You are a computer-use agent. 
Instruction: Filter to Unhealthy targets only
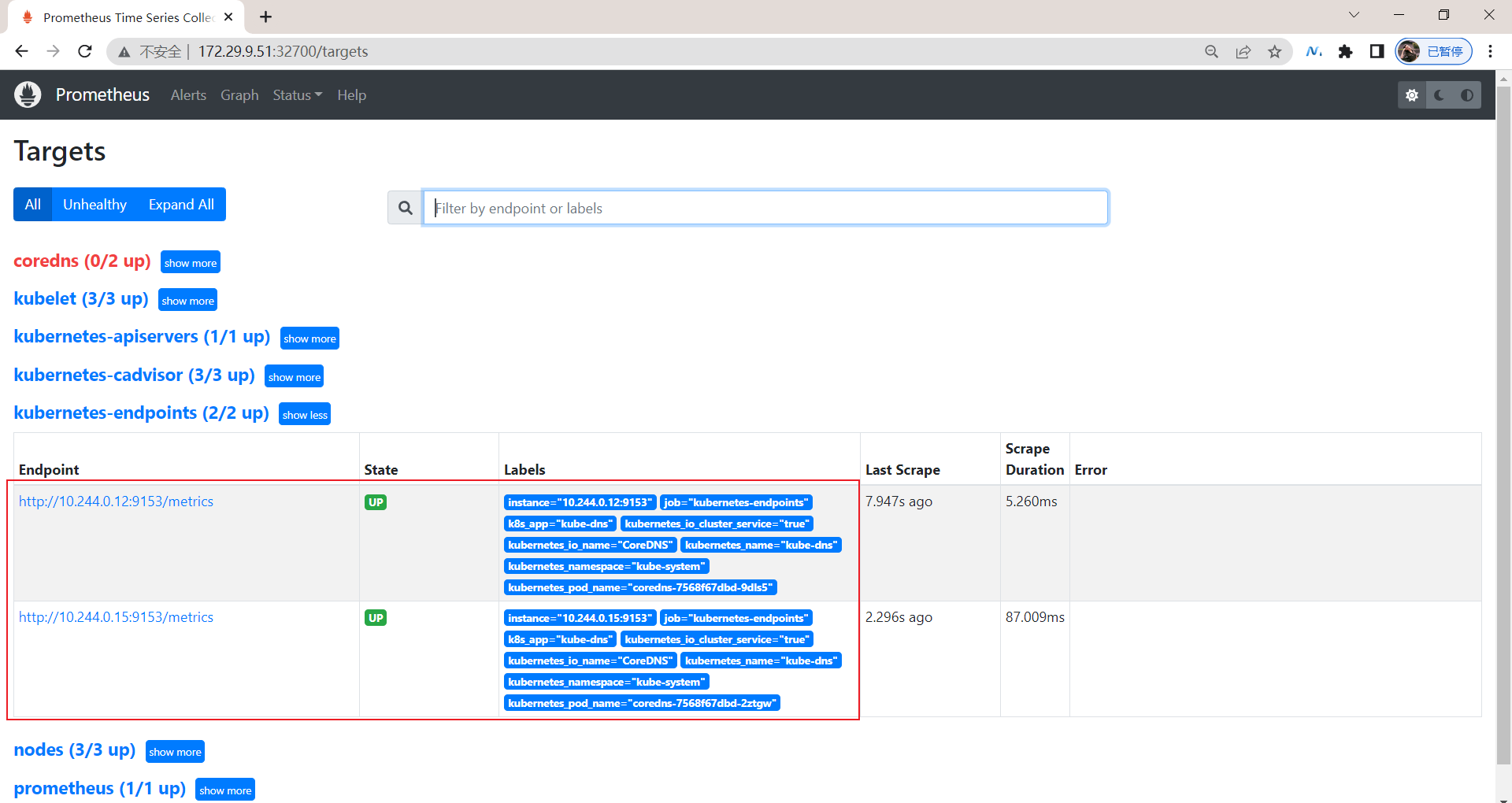tap(94, 205)
